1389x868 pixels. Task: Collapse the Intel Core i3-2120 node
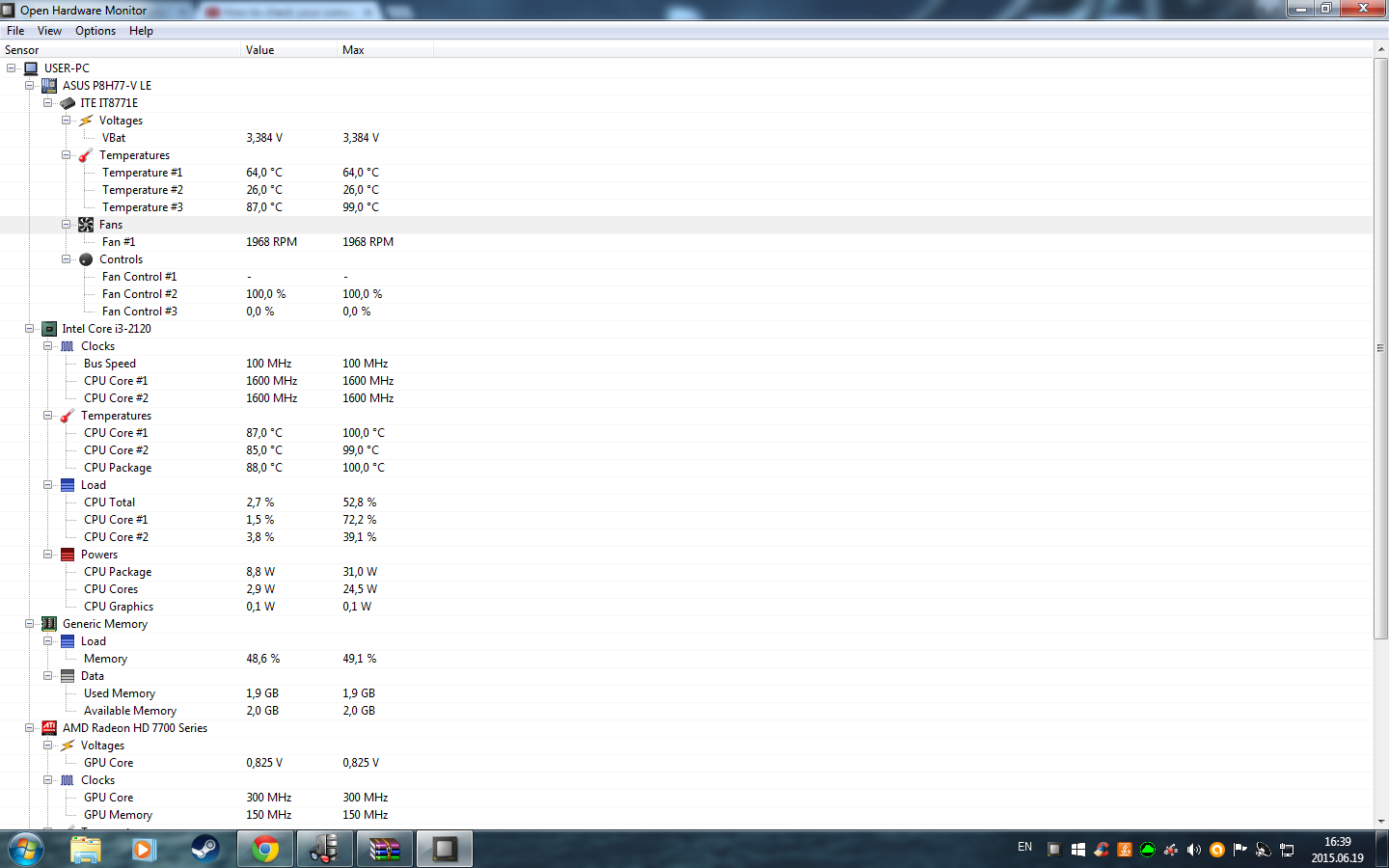point(30,329)
